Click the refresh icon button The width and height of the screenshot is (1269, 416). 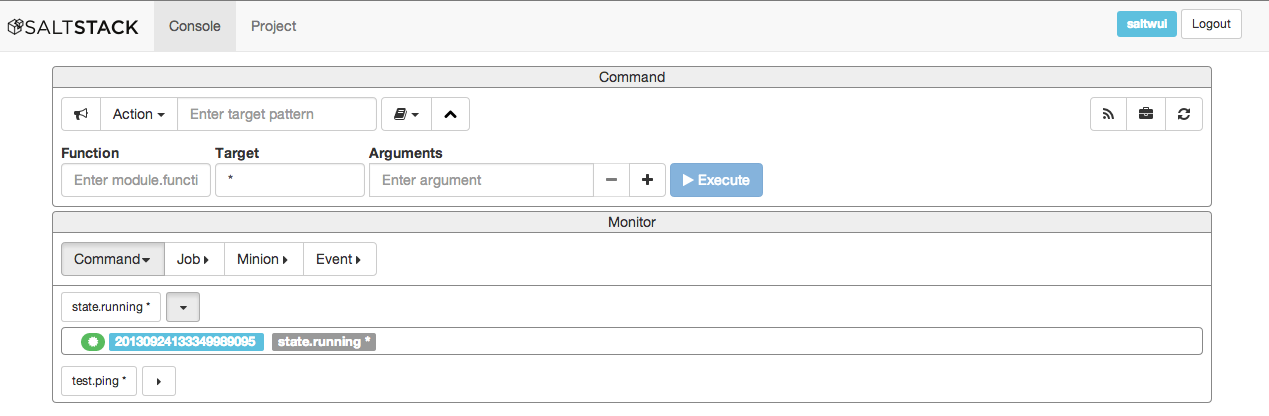(x=1184, y=114)
